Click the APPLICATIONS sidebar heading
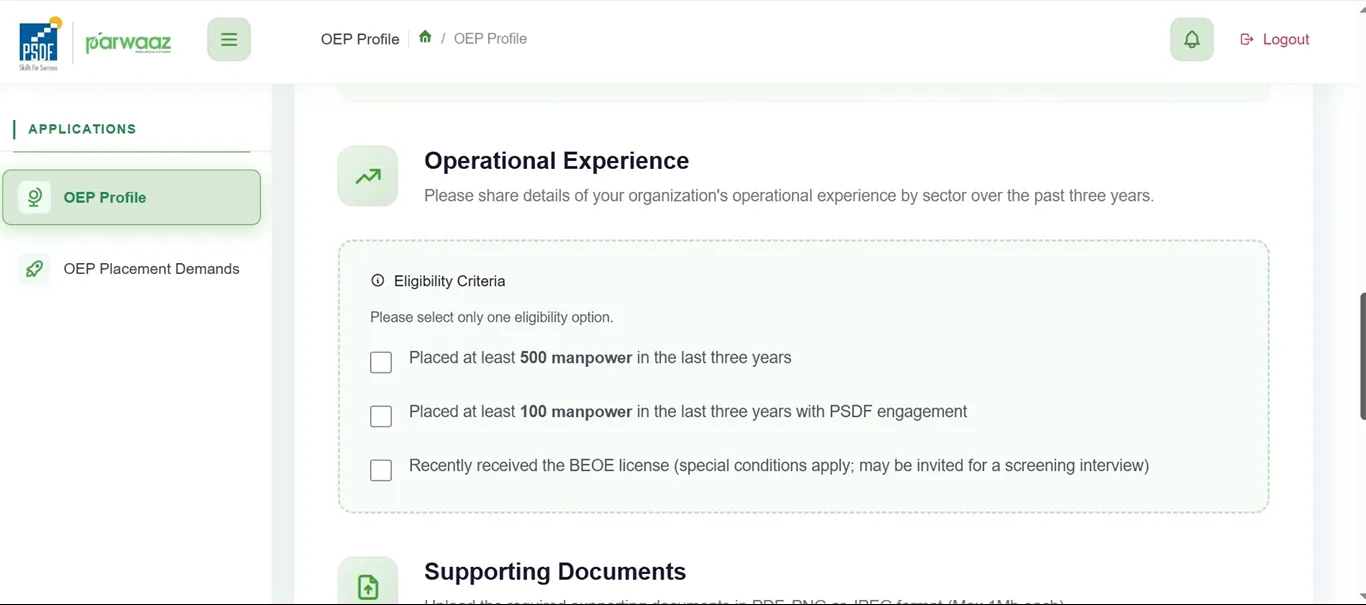Screen dimensions: 1366x605 82,129
